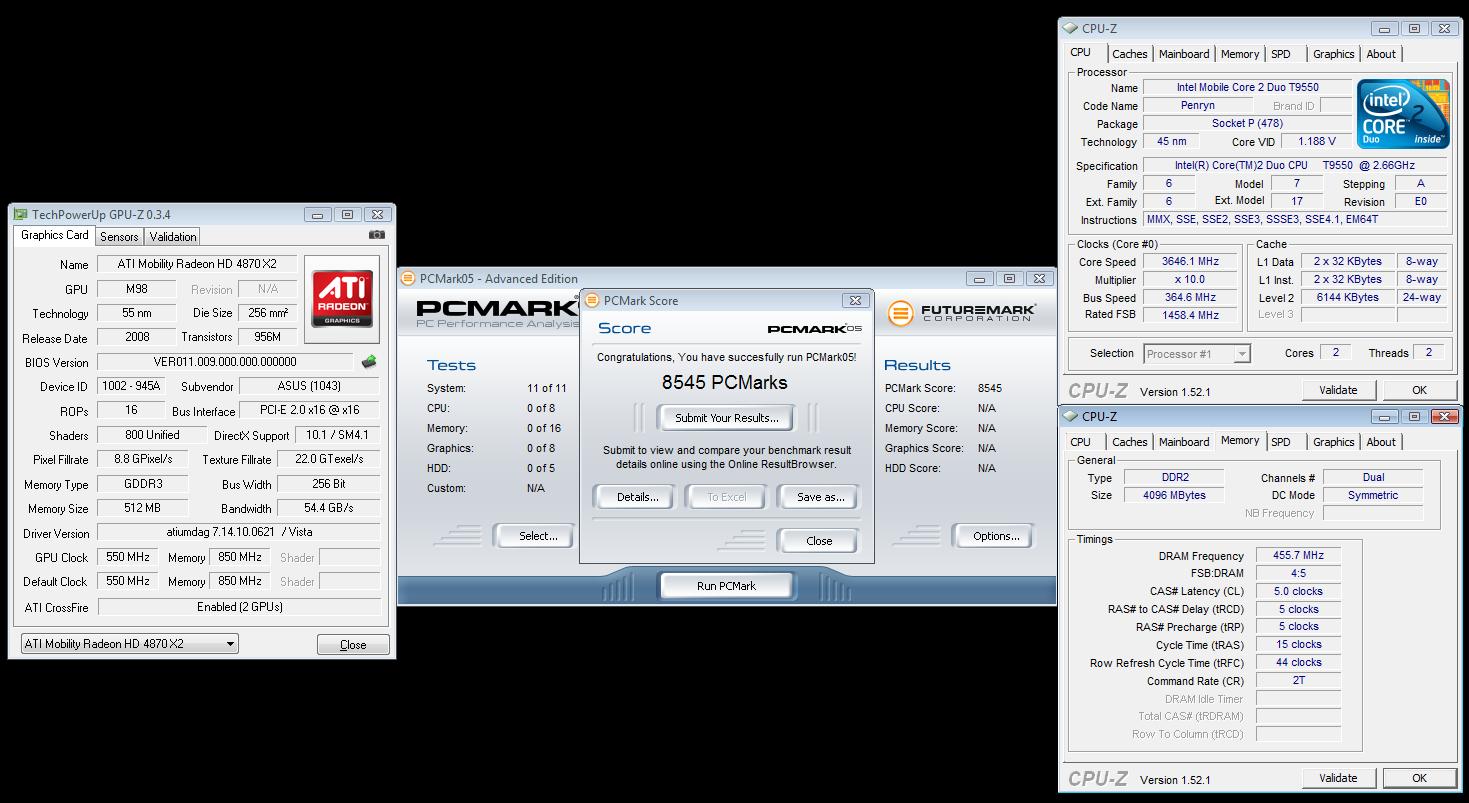1469x803 pixels.
Task: Click the PCMark05 title bar app icon
Action: 408,279
